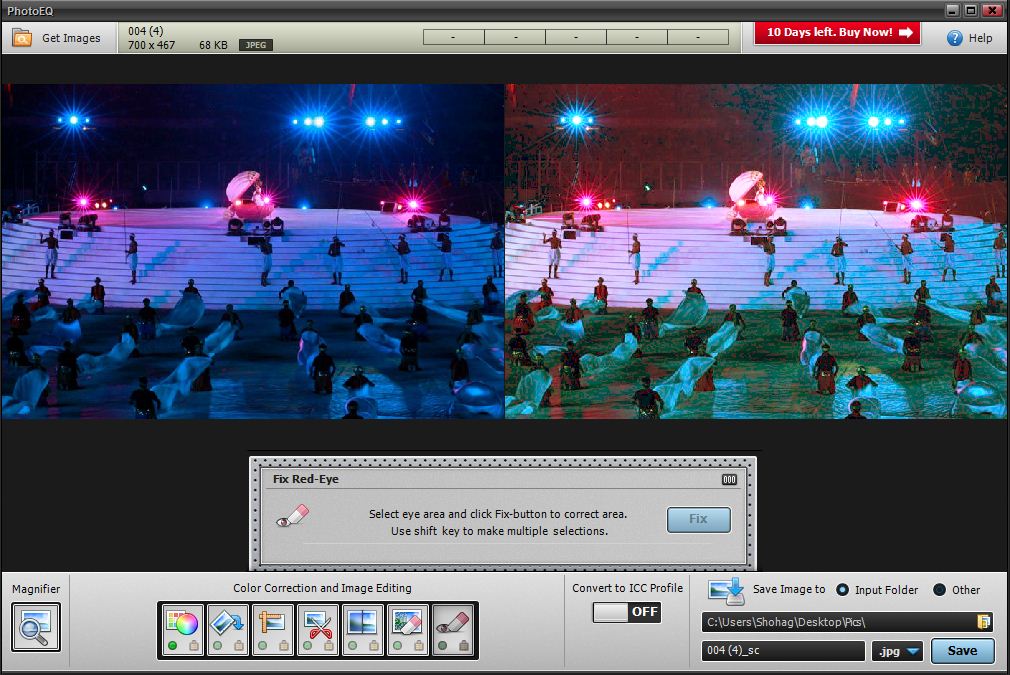Screen dimensions: 1010x675
Task: Select the rotate image tool
Action: click(227, 625)
